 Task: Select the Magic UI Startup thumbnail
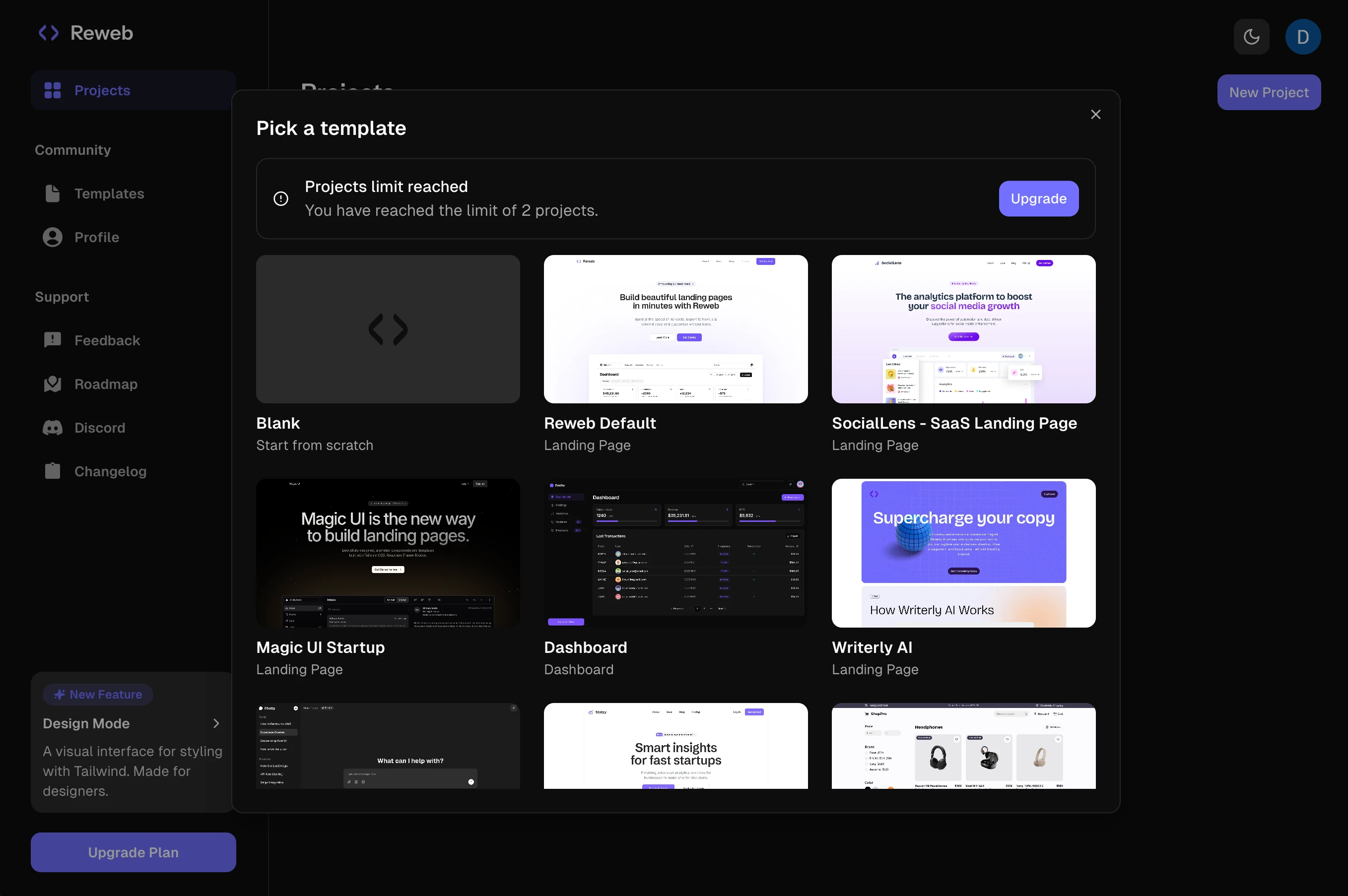click(x=388, y=553)
